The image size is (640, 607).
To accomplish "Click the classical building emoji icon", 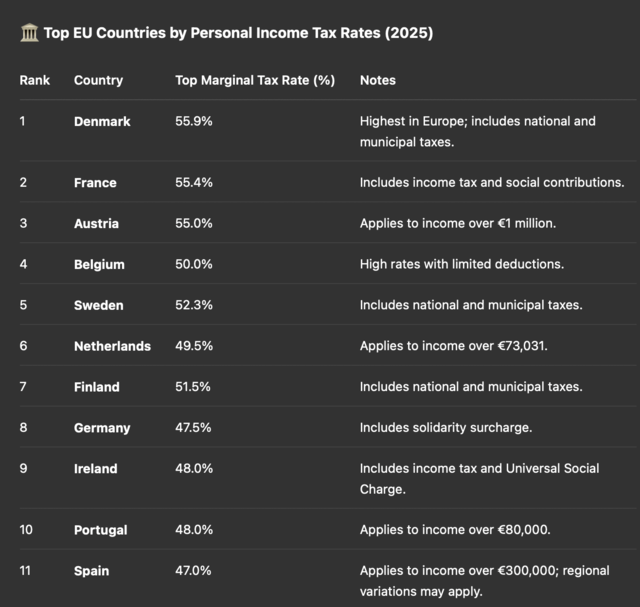I will [29, 33].
